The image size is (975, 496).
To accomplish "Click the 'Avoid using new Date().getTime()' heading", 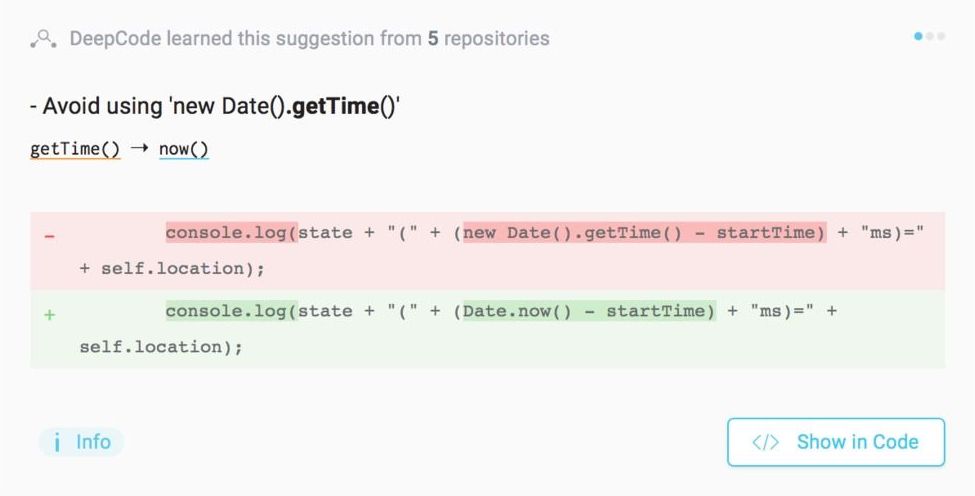I will [214, 106].
